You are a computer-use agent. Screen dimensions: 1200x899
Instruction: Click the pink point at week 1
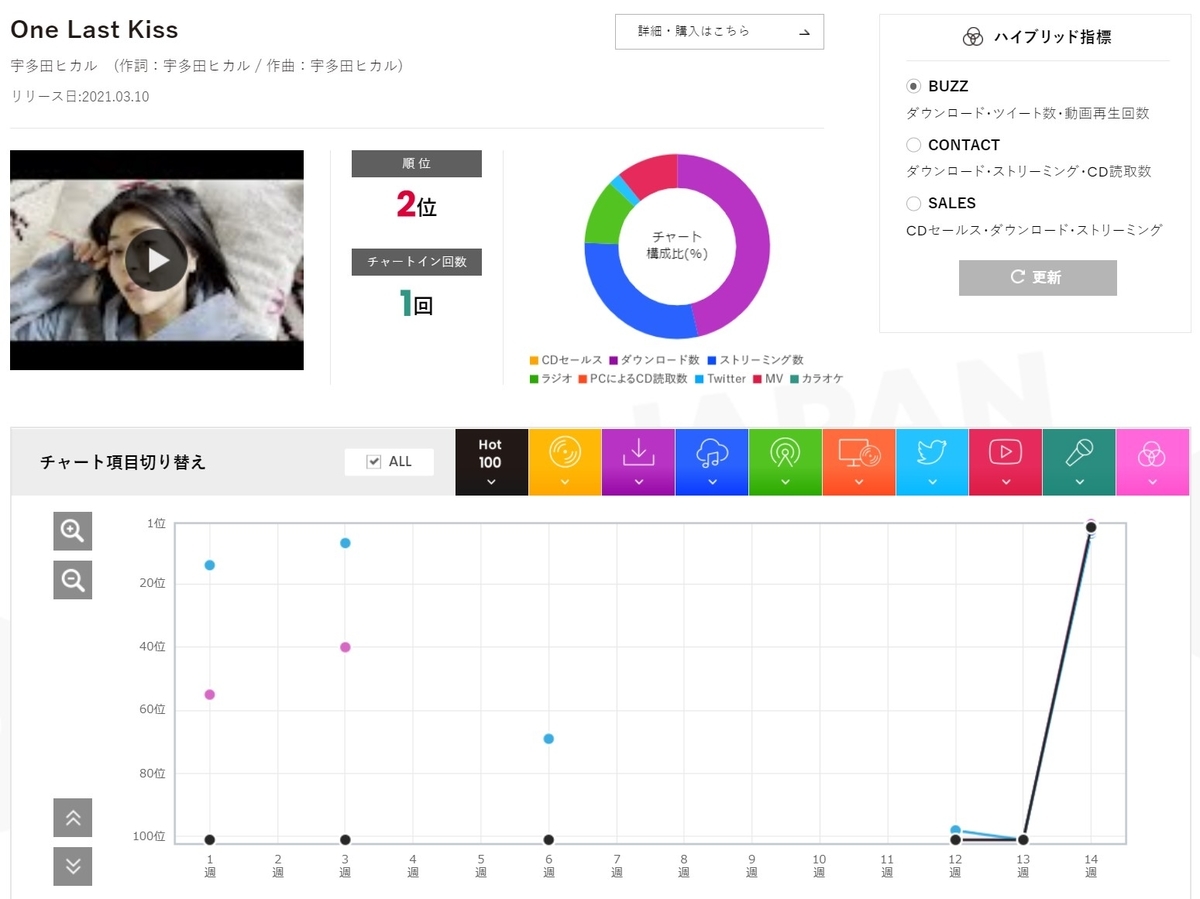click(209, 694)
